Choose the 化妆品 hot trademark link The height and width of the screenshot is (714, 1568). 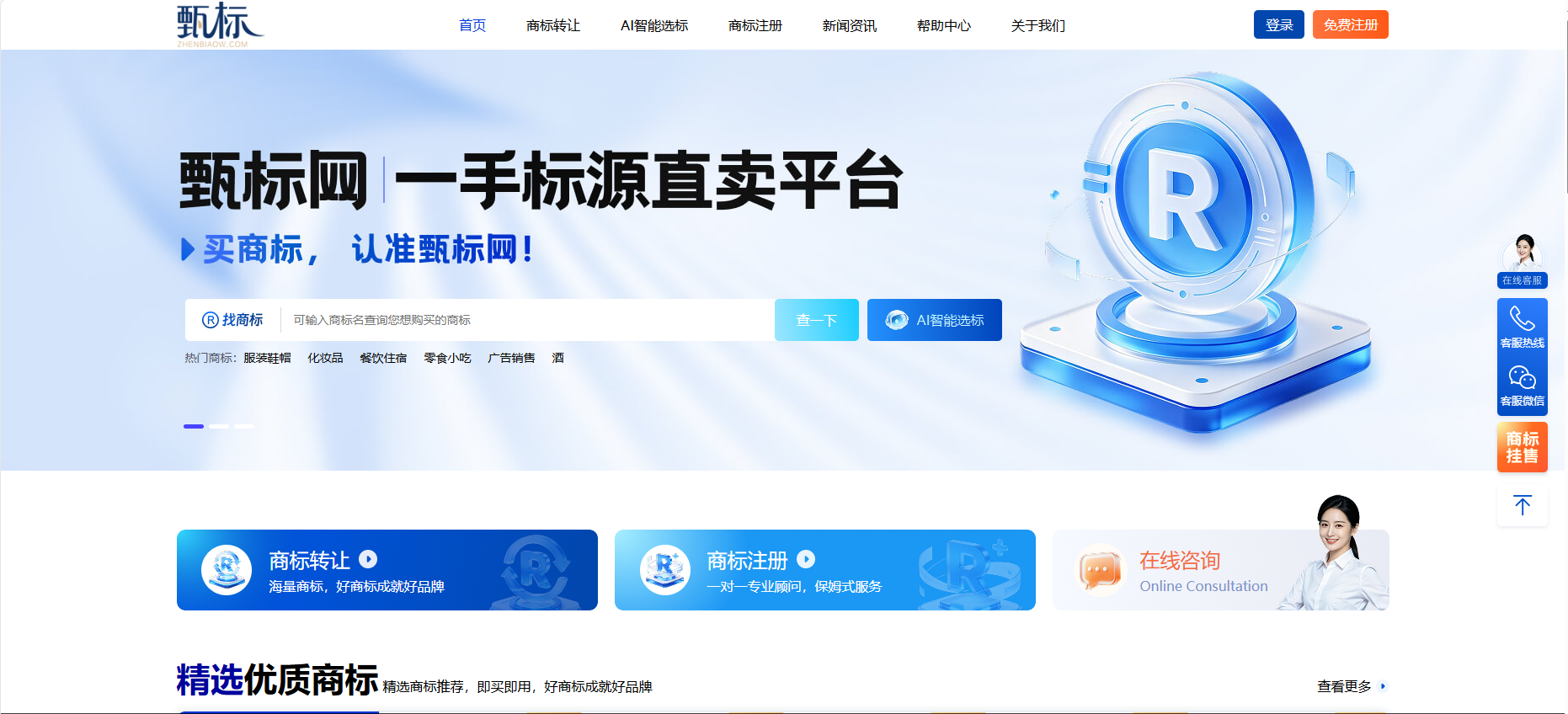click(x=325, y=358)
